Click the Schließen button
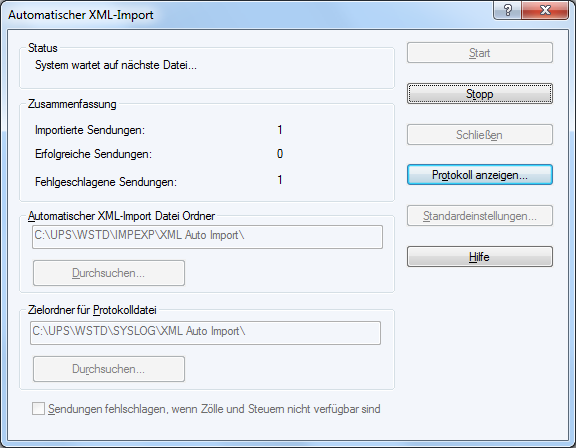The height and width of the screenshot is (448, 576). [479, 135]
